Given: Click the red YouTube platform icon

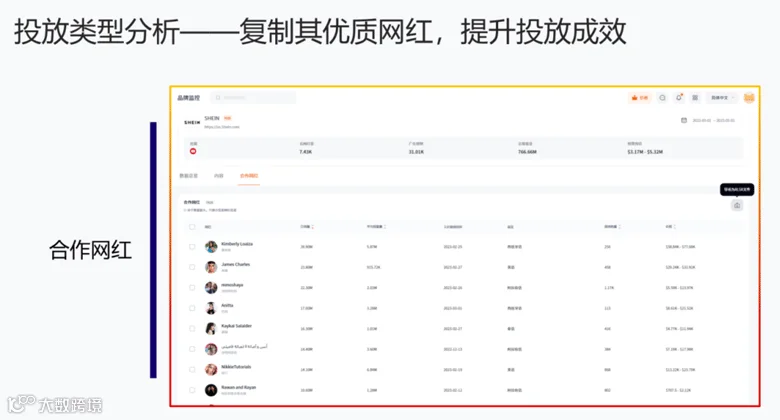Looking at the screenshot, I should pos(193,151).
